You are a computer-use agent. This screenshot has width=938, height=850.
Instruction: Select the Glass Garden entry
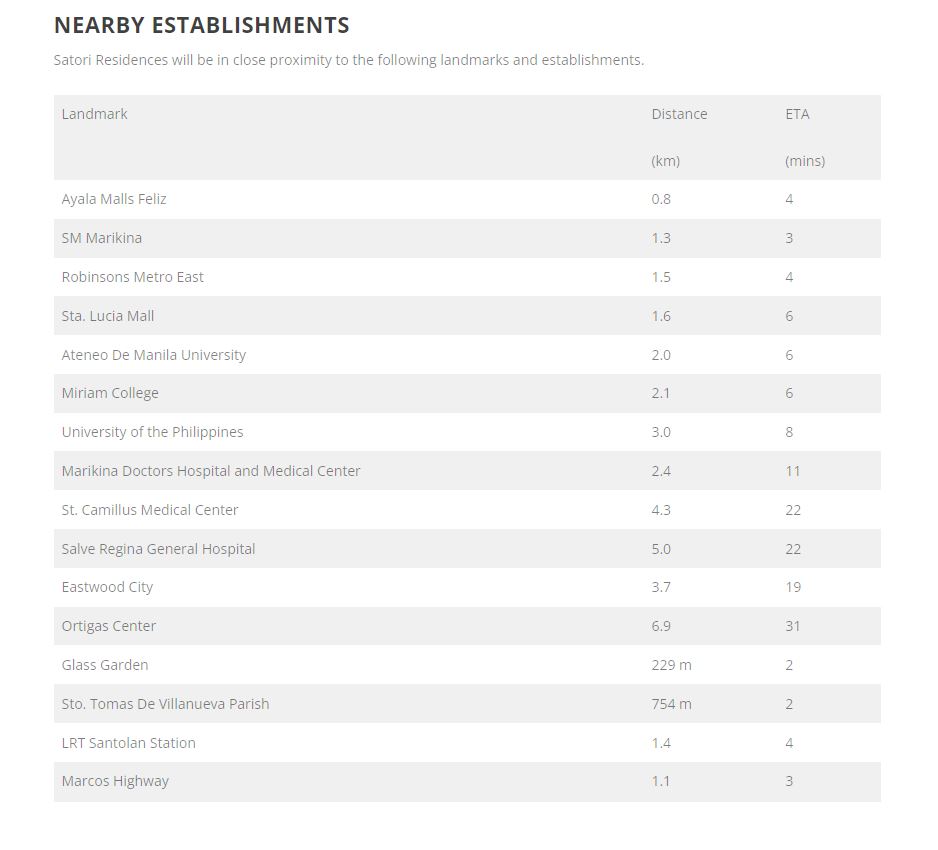pos(105,665)
